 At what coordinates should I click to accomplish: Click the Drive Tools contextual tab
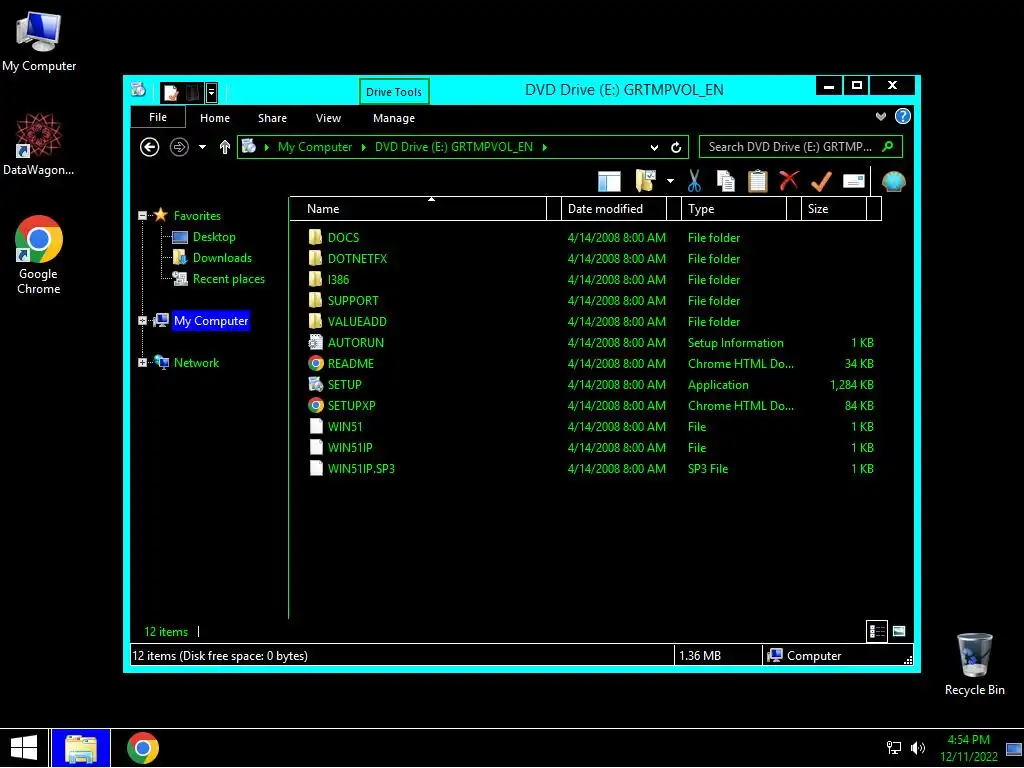coord(394,91)
